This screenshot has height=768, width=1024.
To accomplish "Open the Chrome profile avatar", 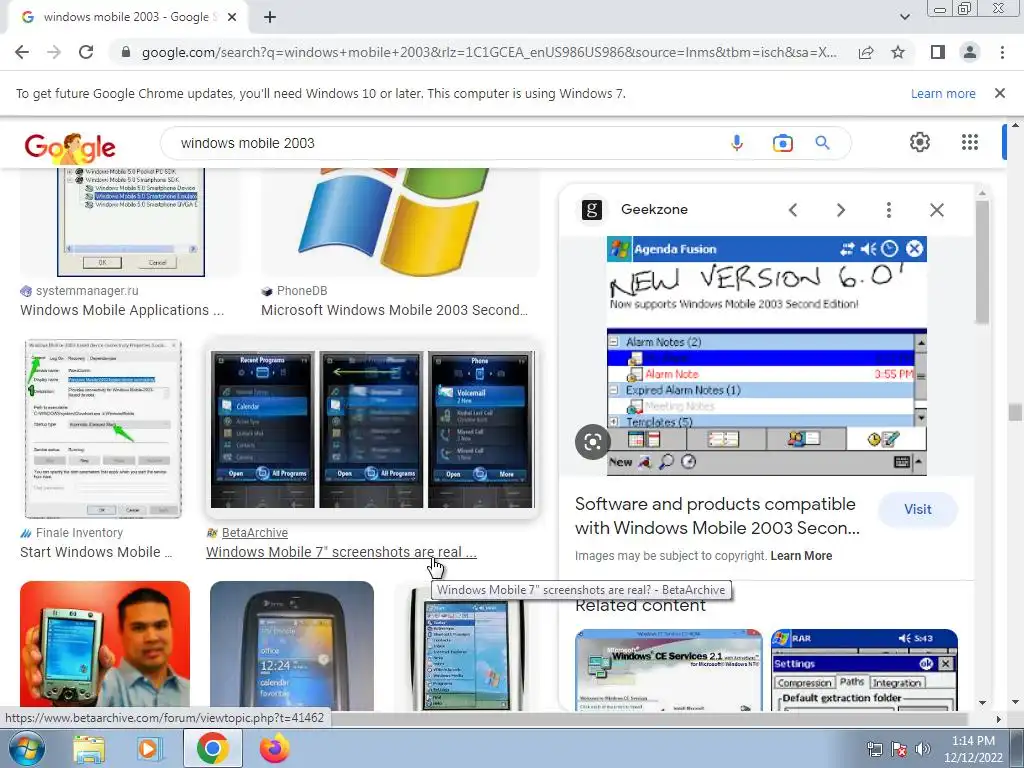I will [x=970, y=52].
